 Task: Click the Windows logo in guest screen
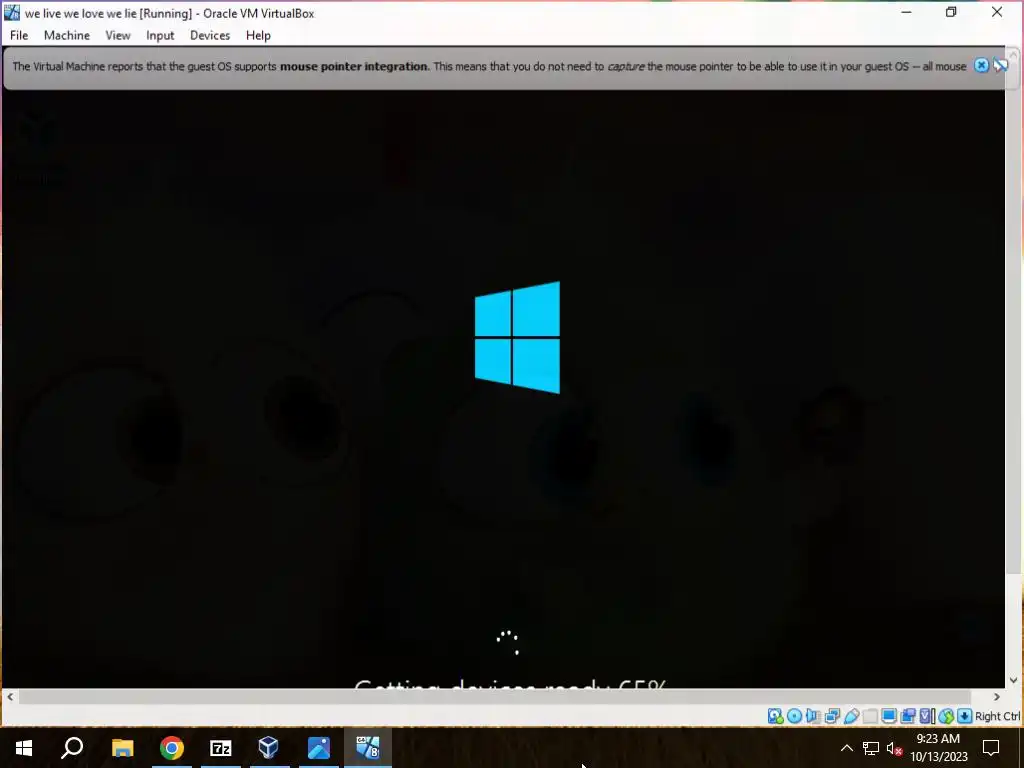[x=517, y=337]
